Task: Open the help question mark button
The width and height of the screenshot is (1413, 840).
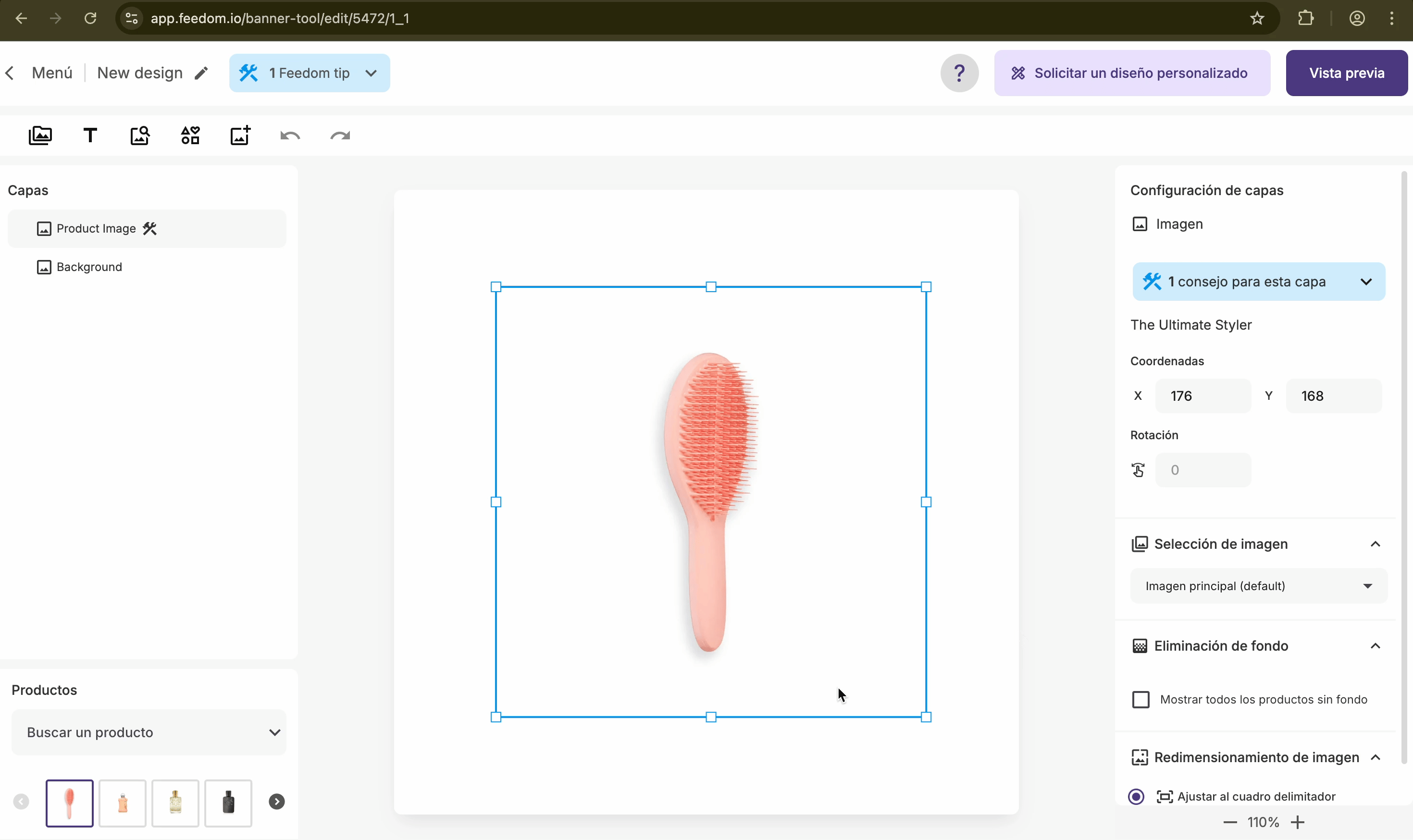Action: tap(959, 73)
